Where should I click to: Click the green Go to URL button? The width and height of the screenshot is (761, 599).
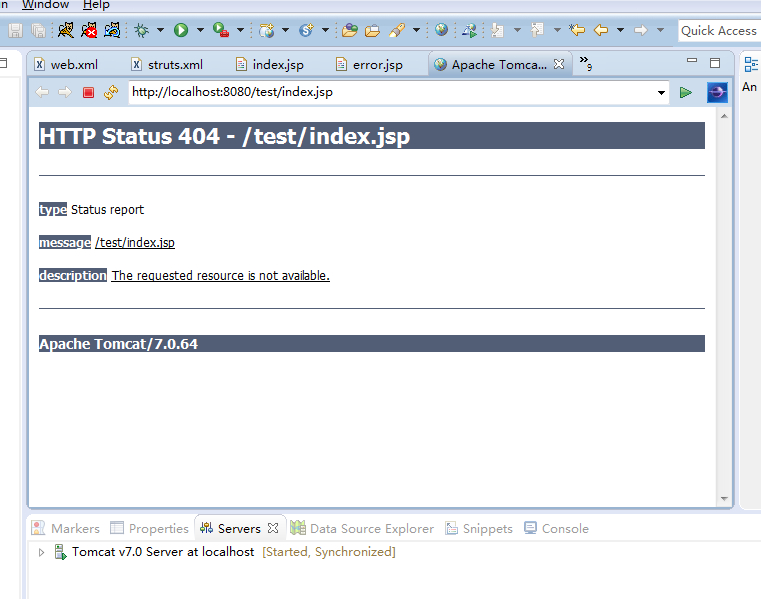686,92
